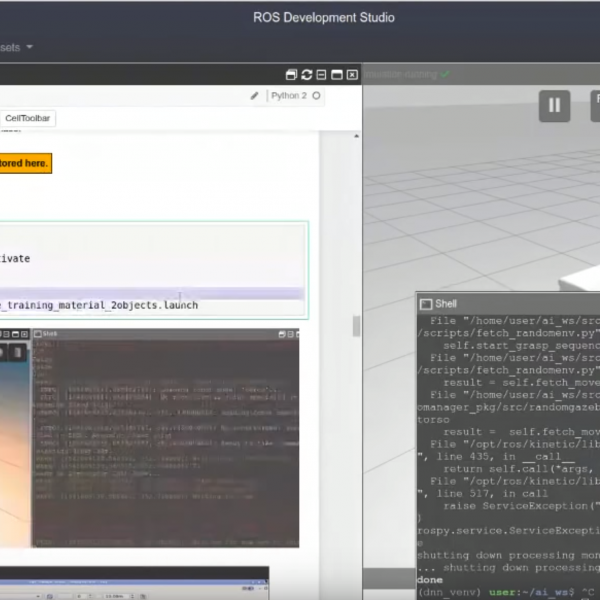Click the pencil edit icon

pyautogui.click(x=254, y=96)
